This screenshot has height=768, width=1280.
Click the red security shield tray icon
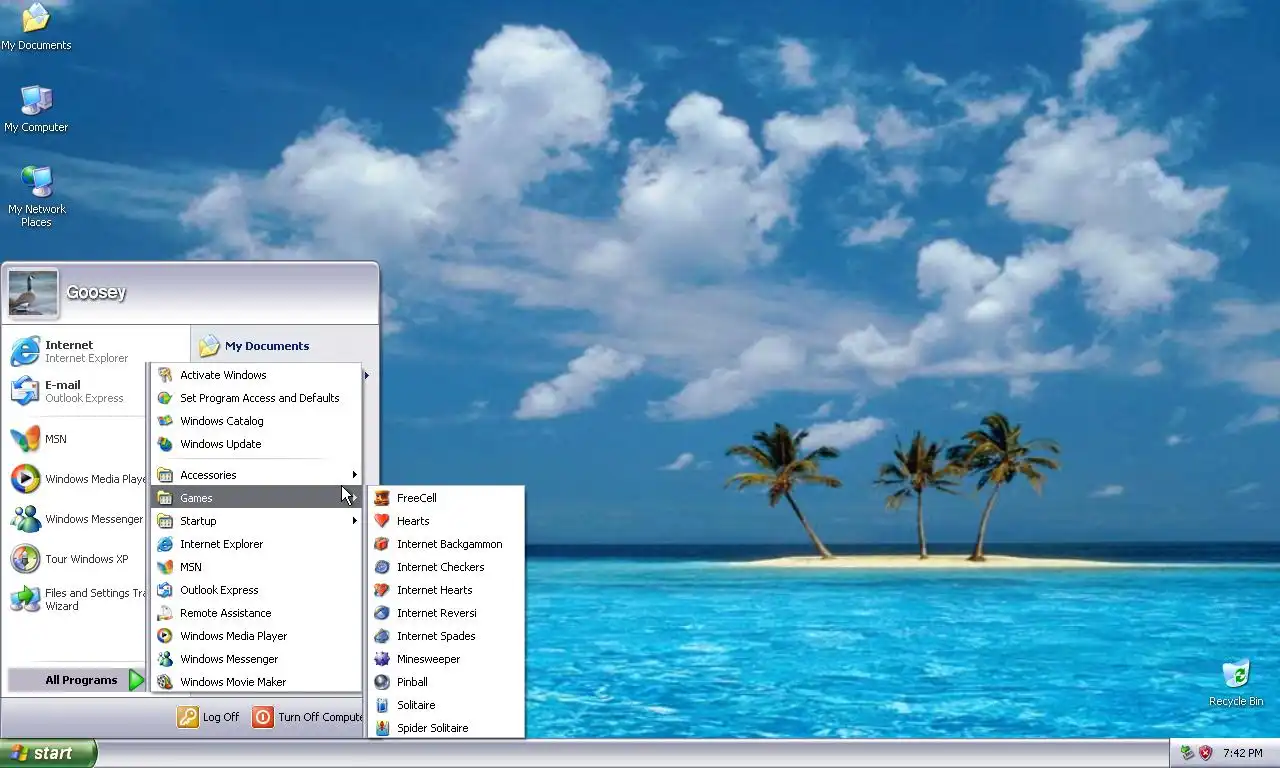coord(1205,753)
